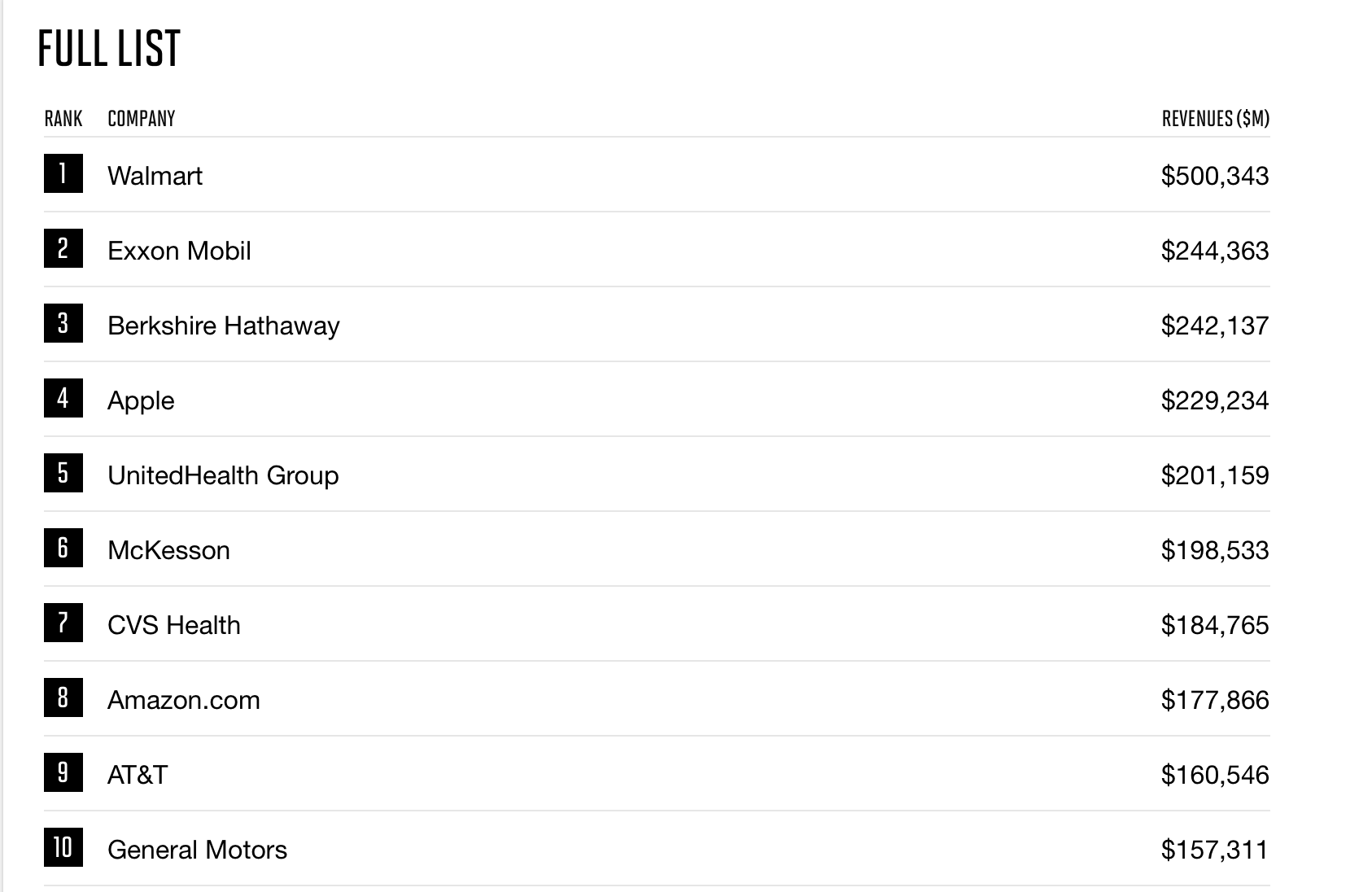The image size is (1372, 892).
Task: Open Berkshire Hathaway company page
Action: 224,326
